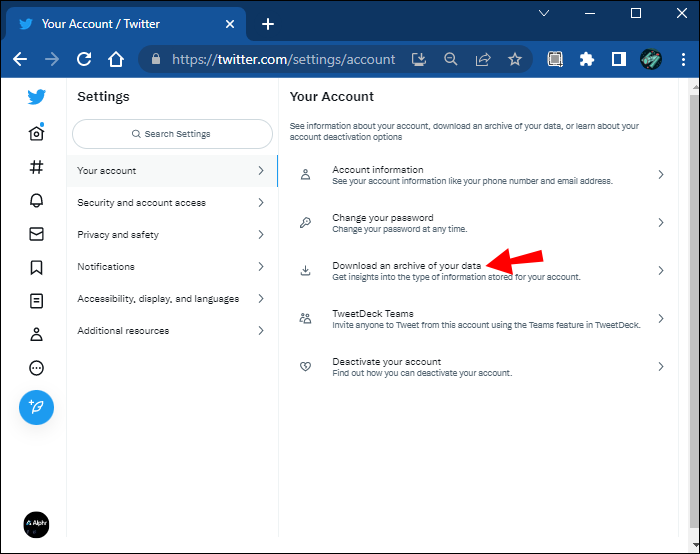This screenshot has height=554, width=700.
Task: Click the share page icon in address bar
Action: tap(483, 59)
